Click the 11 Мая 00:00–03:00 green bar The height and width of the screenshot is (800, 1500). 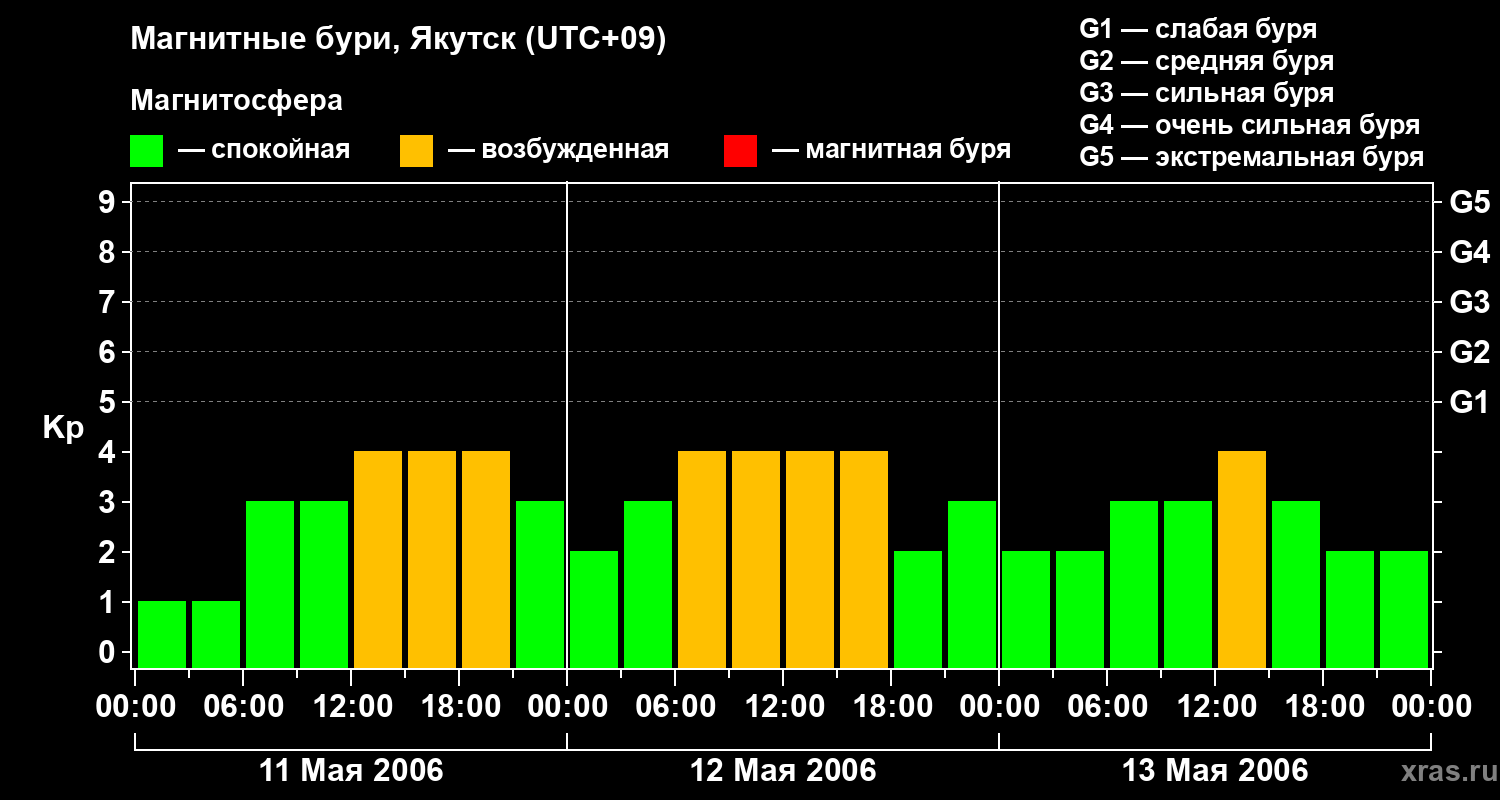[162, 634]
